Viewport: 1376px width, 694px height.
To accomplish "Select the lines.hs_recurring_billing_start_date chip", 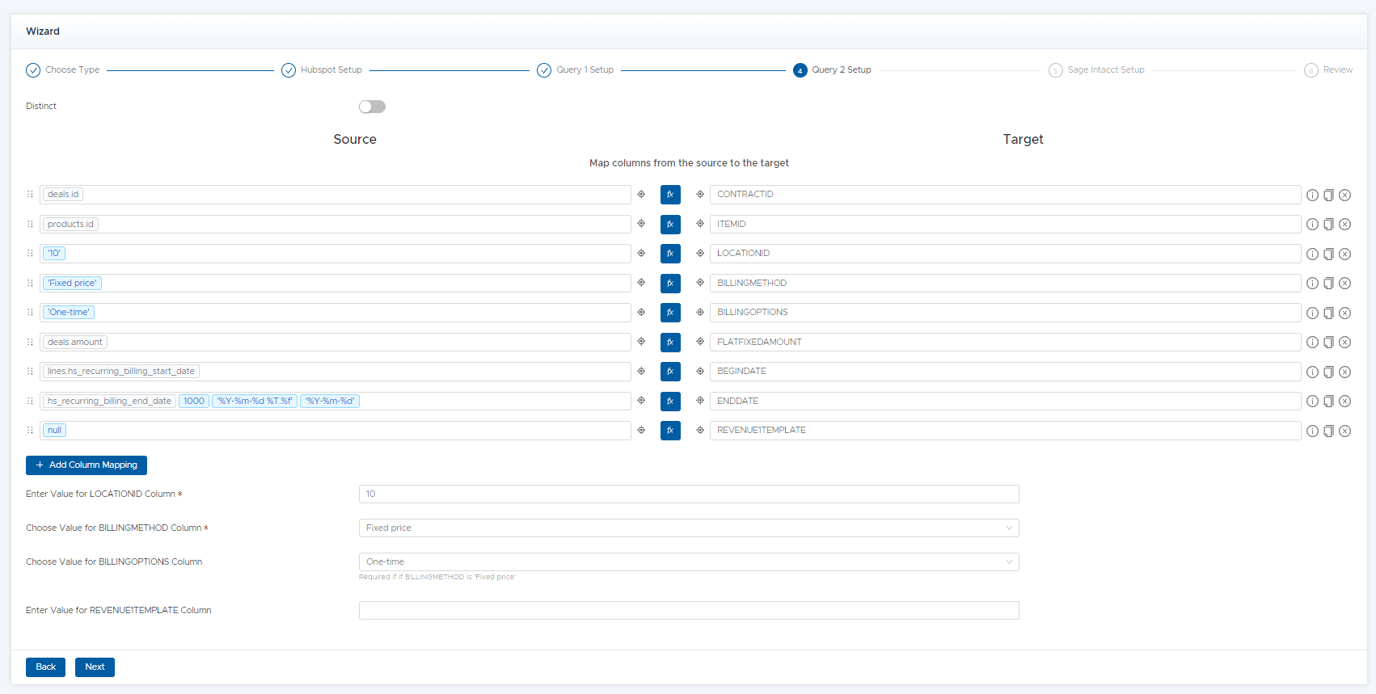I will point(121,371).
